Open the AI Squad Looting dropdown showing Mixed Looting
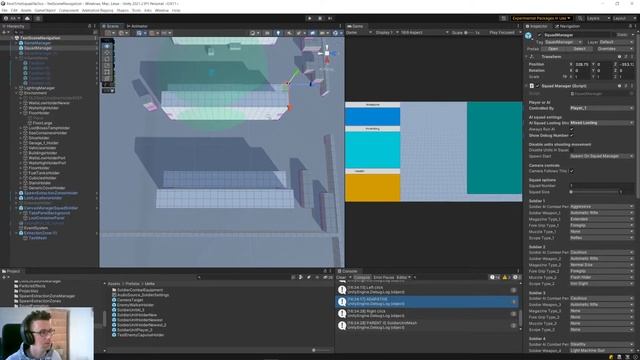Viewport: 640px width, 360px height. [x=602, y=123]
